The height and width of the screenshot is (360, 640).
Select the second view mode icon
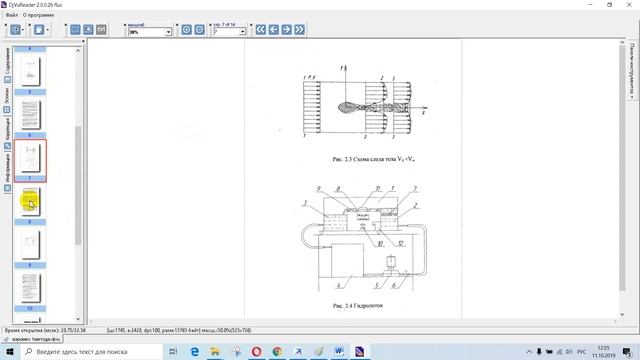click(x=88, y=30)
